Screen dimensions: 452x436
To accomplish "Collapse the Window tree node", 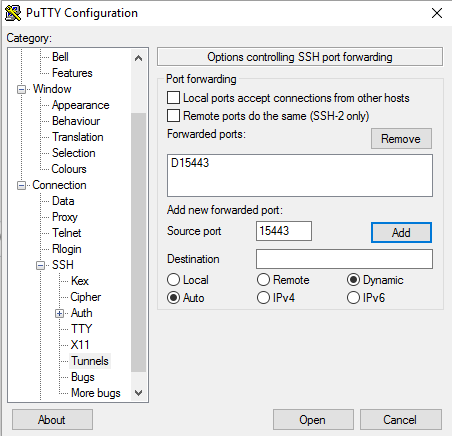I will 21,89.
